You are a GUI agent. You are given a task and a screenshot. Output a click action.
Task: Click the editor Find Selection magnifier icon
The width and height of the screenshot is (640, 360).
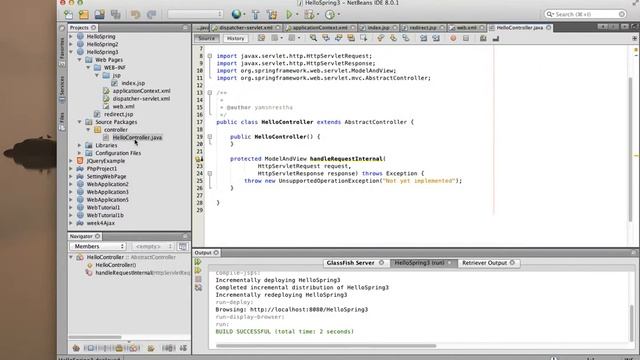point(313,38)
